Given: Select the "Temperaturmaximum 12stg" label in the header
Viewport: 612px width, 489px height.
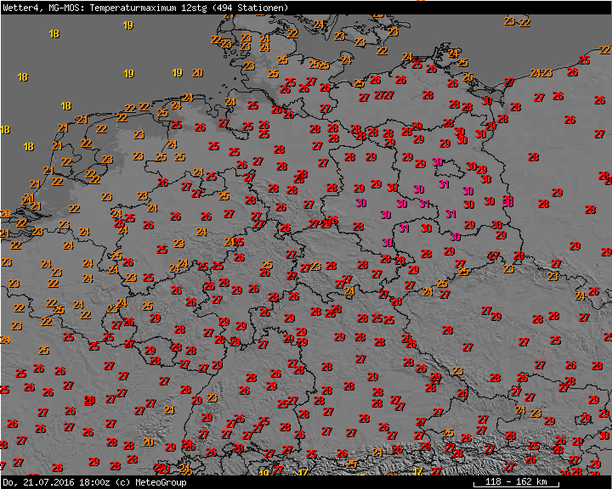Looking at the screenshot, I should point(148,8).
